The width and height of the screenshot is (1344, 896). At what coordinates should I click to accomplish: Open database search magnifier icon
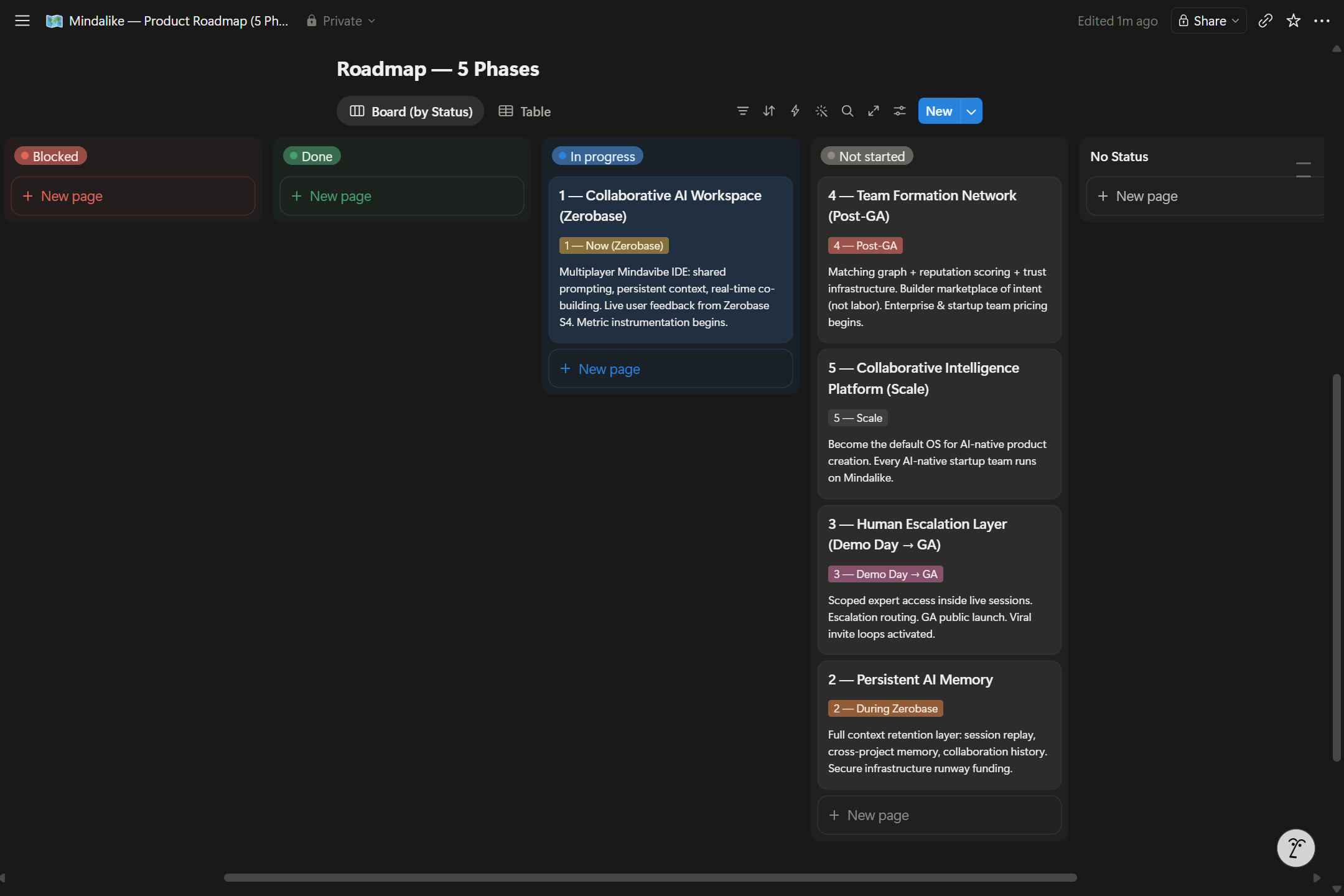pyautogui.click(x=847, y=111)
